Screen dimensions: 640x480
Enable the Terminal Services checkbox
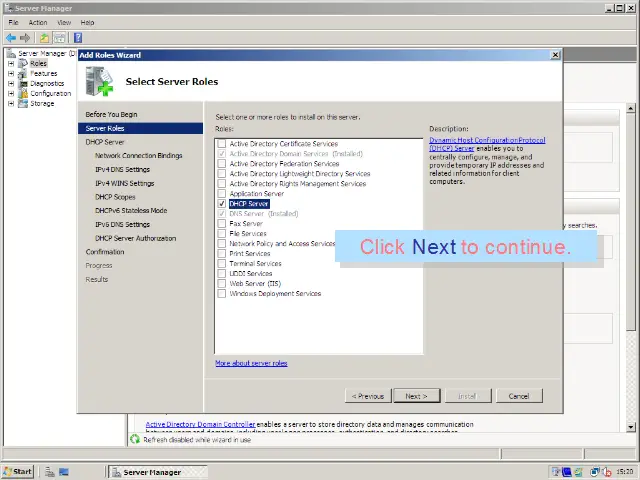point(222,263)
